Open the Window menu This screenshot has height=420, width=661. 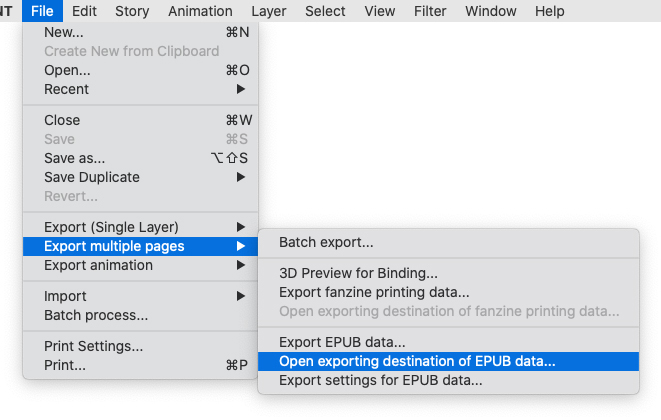[x=490, y=12]
